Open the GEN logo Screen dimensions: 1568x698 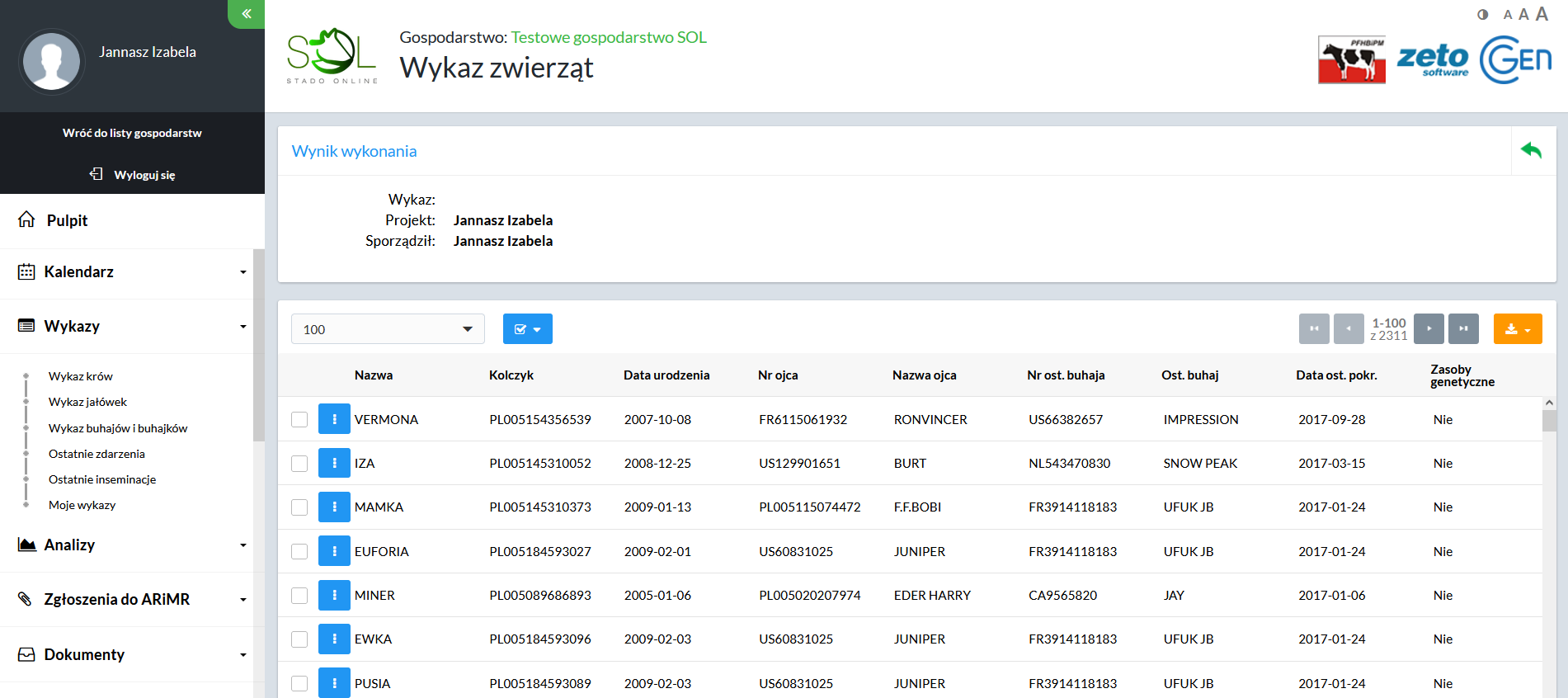(x=1515, y=59)
